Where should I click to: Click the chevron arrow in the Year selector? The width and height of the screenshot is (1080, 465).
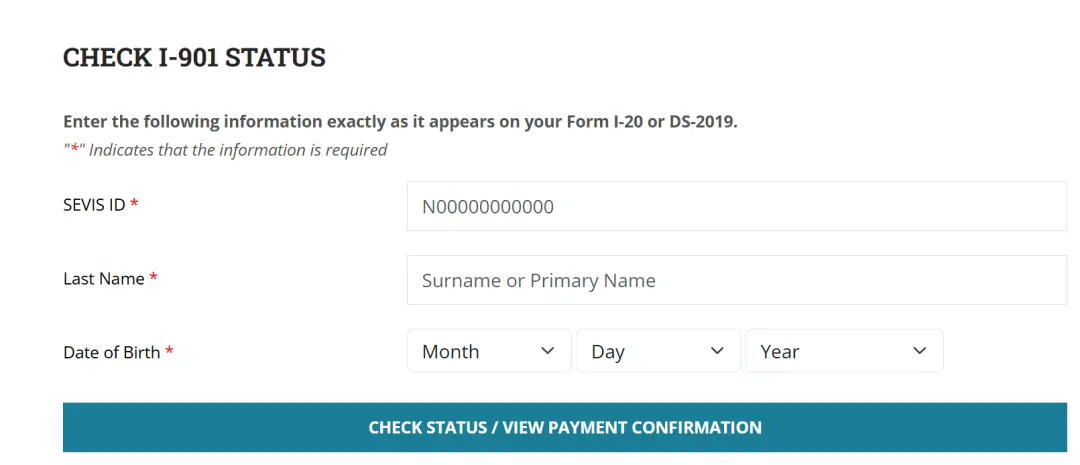coord(920,351)
